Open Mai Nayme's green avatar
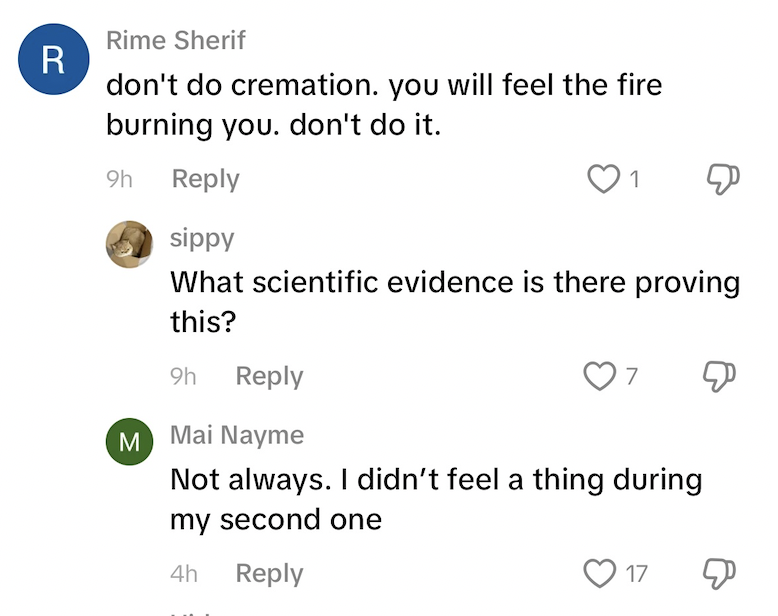The width and height of the screenshot is (778, 616). (130, 442)
